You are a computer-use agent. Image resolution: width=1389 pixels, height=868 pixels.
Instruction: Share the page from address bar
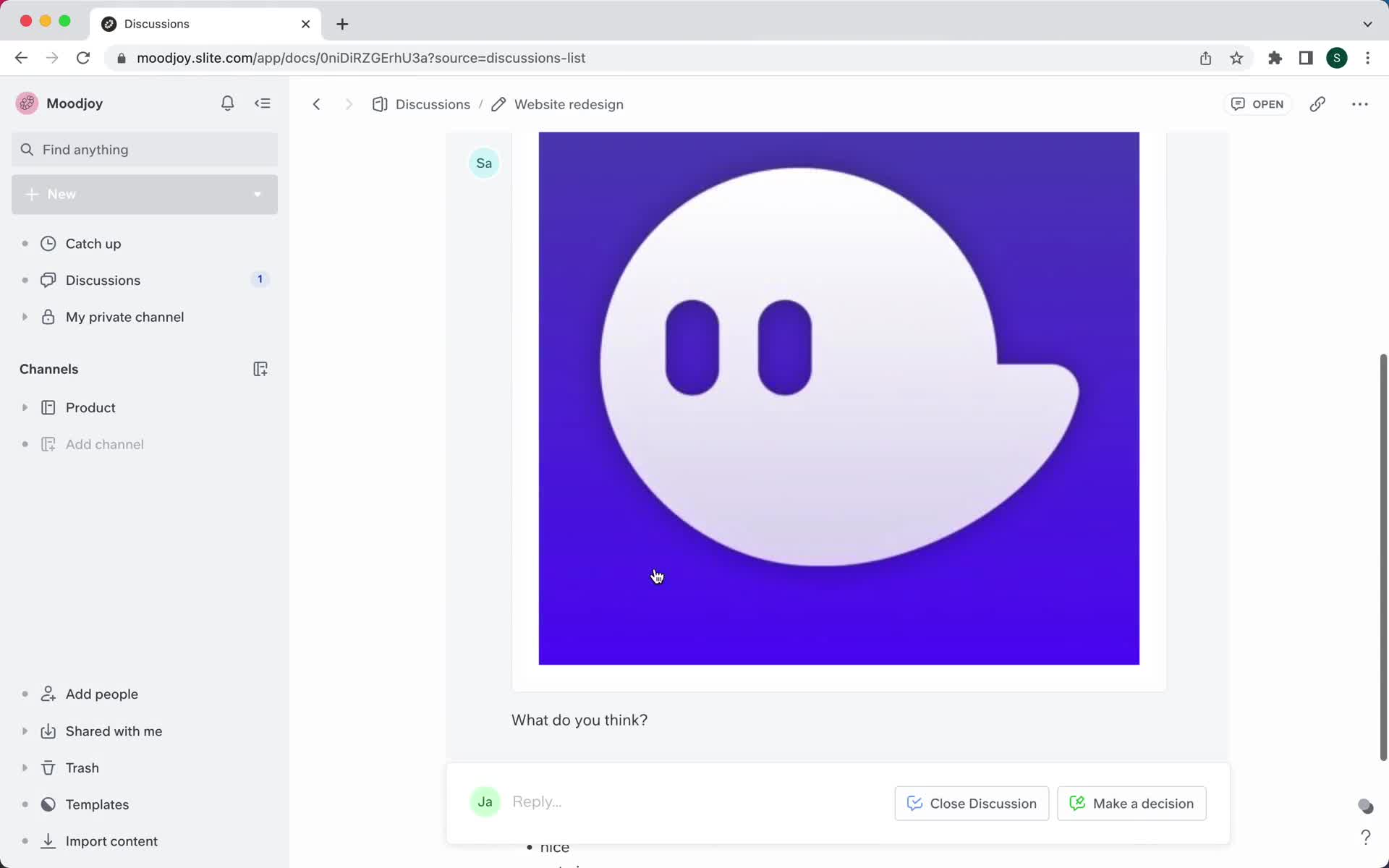tap(1205, 58)
